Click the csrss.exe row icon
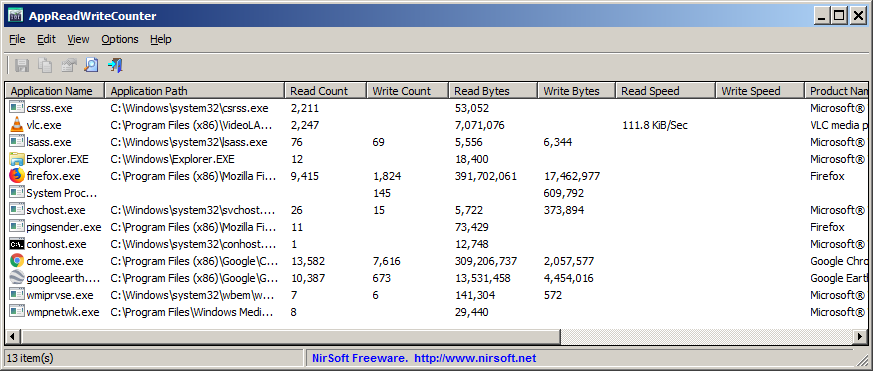 click(17, 108)
